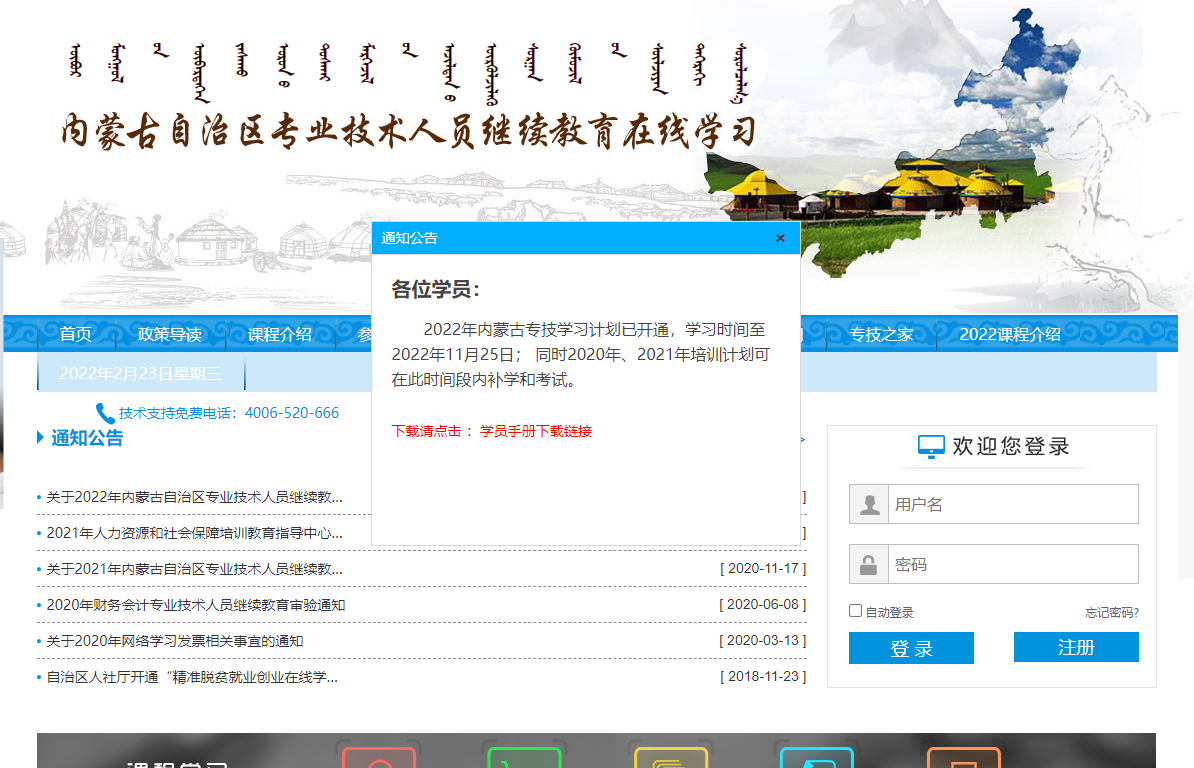Enable the 自动登录 checkbox

[855, 611]
